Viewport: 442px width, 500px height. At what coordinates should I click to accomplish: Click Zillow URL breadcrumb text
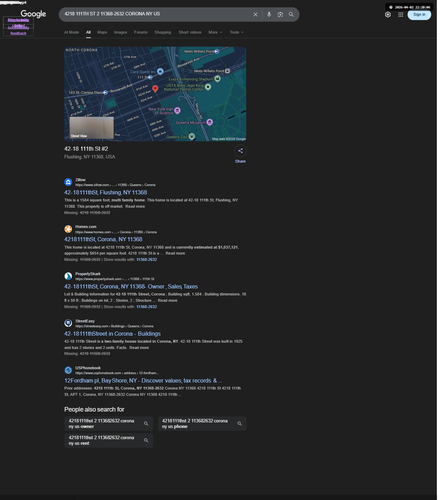115,185
